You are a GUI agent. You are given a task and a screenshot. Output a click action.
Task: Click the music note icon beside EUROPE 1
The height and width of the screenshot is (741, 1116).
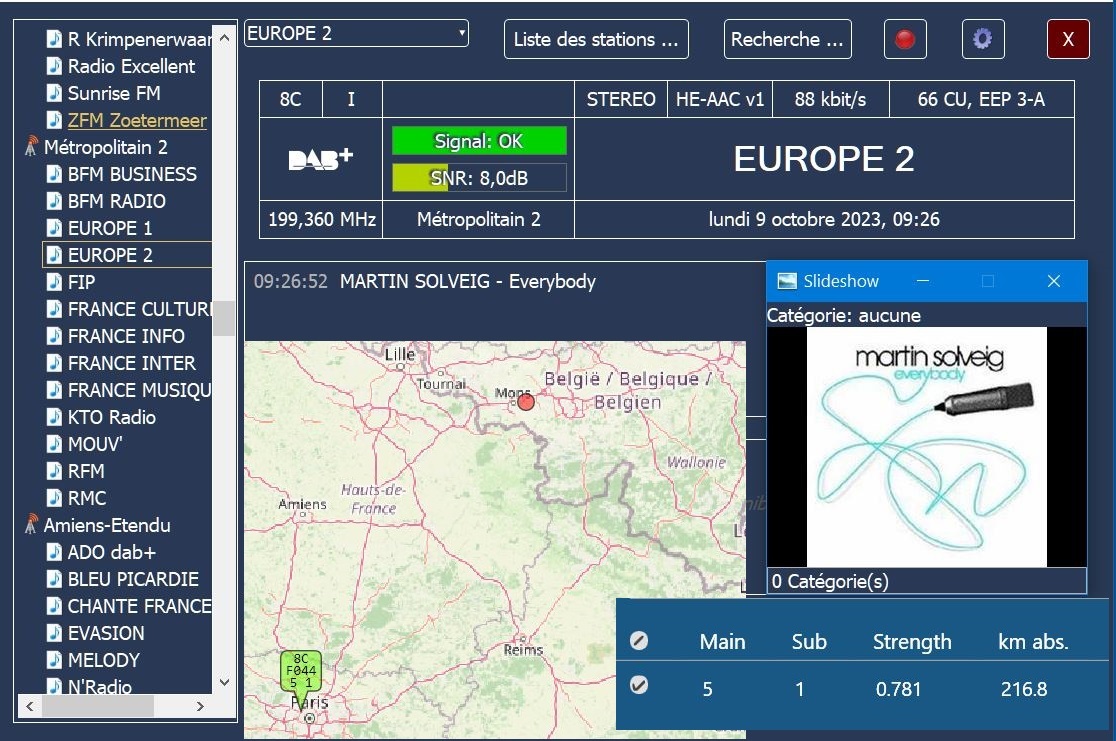pos(54,228)
